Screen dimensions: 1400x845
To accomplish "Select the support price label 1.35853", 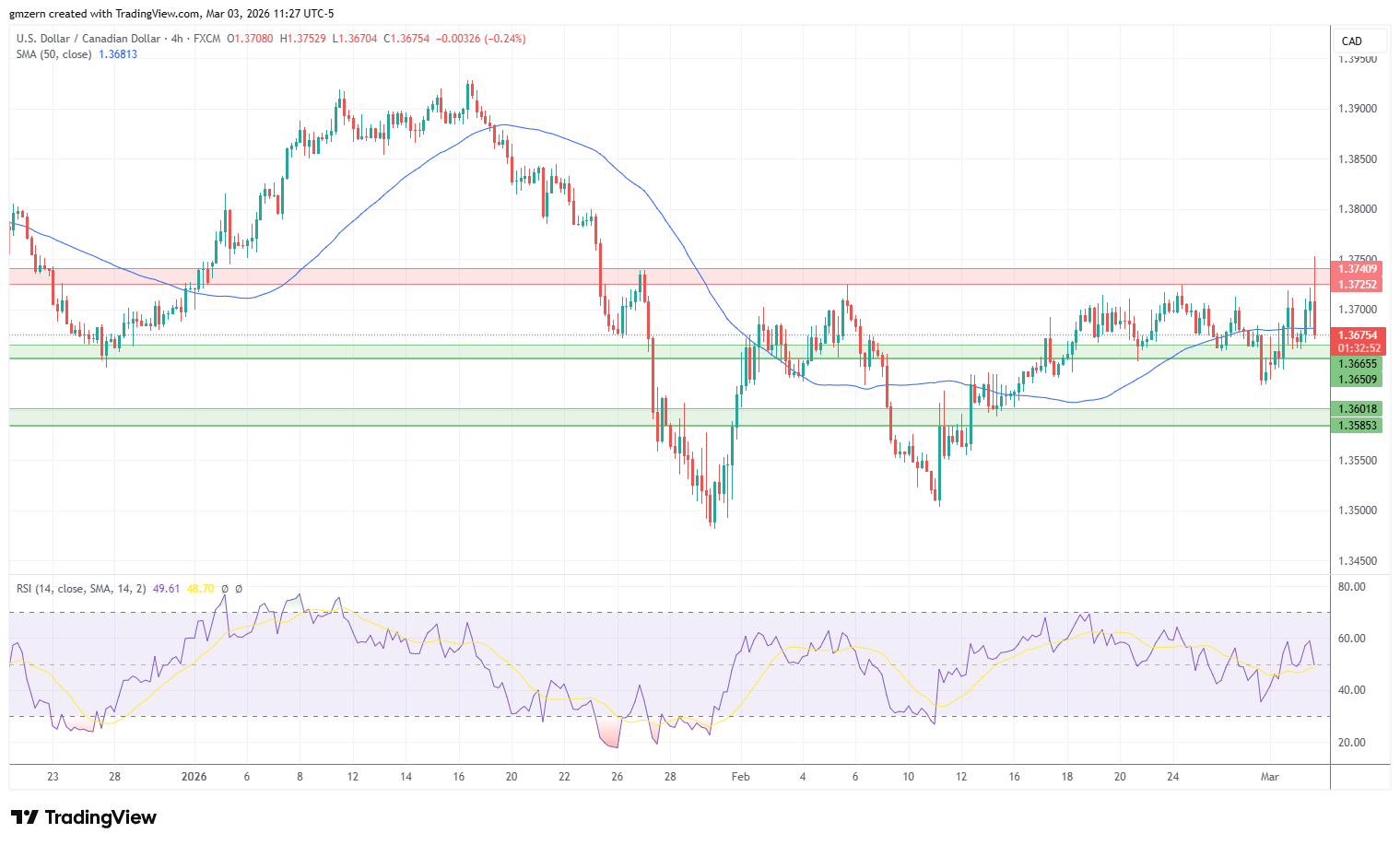I will tap(1358, 426).
